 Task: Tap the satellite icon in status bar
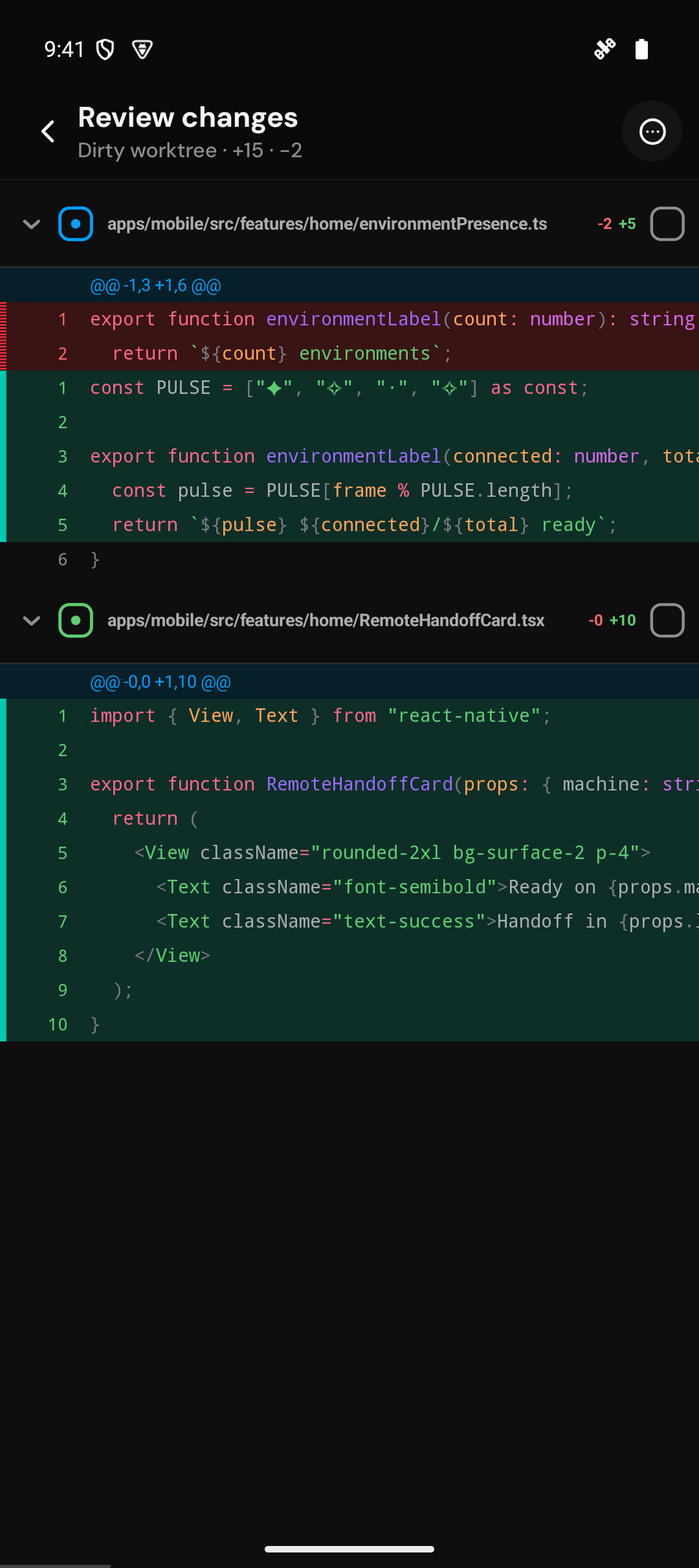(x=605, y=49)
